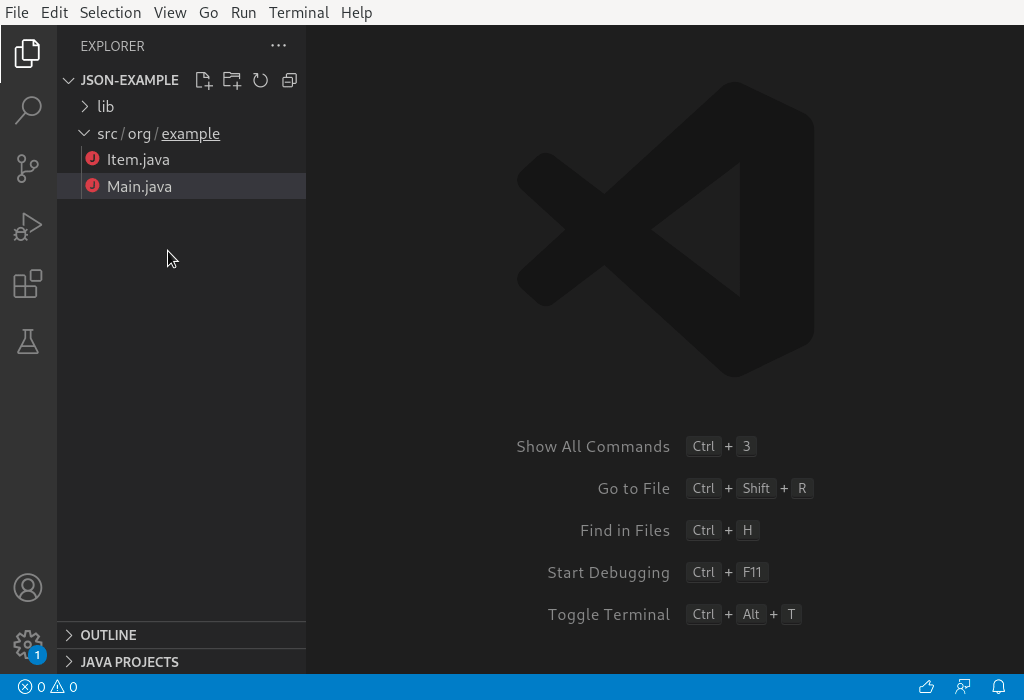Click the update badge on Manage gear
The image size is (1024, 700).
click(x=37, y=655)
